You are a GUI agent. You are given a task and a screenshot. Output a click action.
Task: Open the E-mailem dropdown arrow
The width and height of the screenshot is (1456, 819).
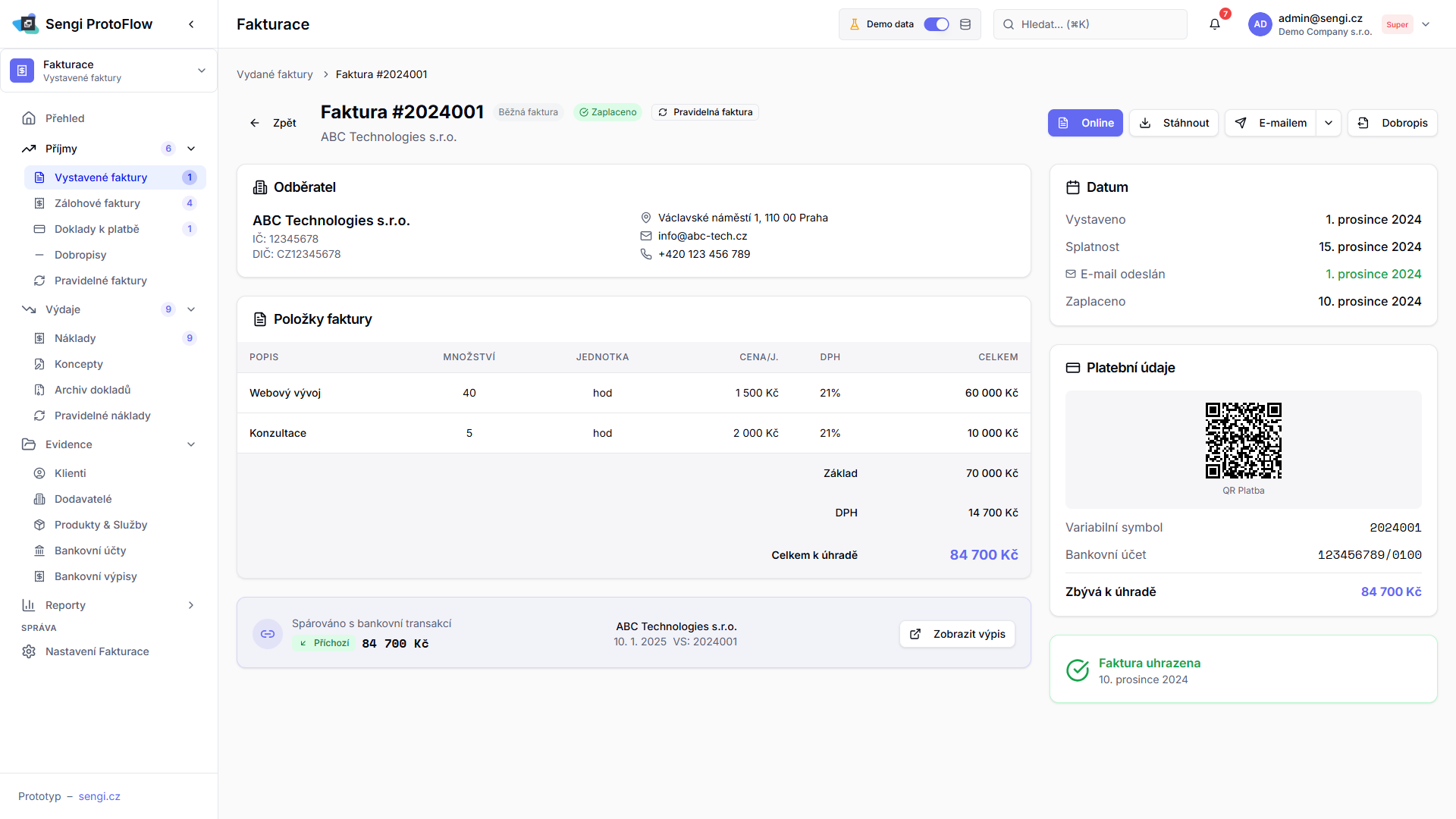[1329, 123]
